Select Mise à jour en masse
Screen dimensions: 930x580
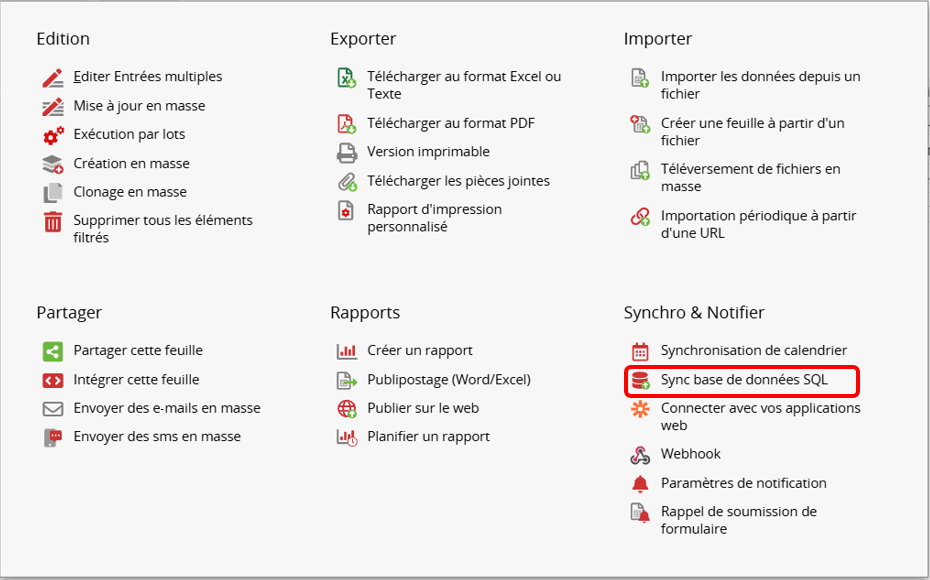click(139, 106)
